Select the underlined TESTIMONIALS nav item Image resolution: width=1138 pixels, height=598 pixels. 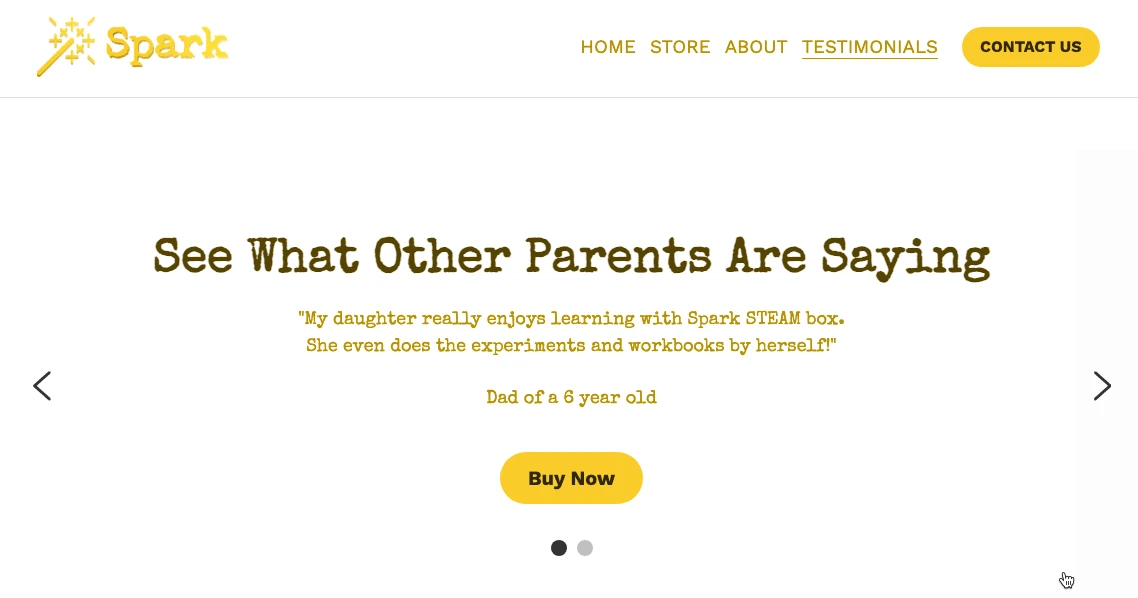(869, 47)
